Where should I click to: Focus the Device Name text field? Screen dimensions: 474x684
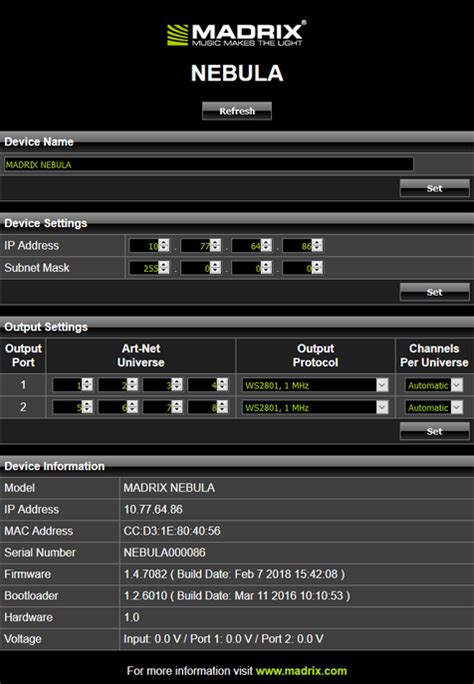point(208,164)
